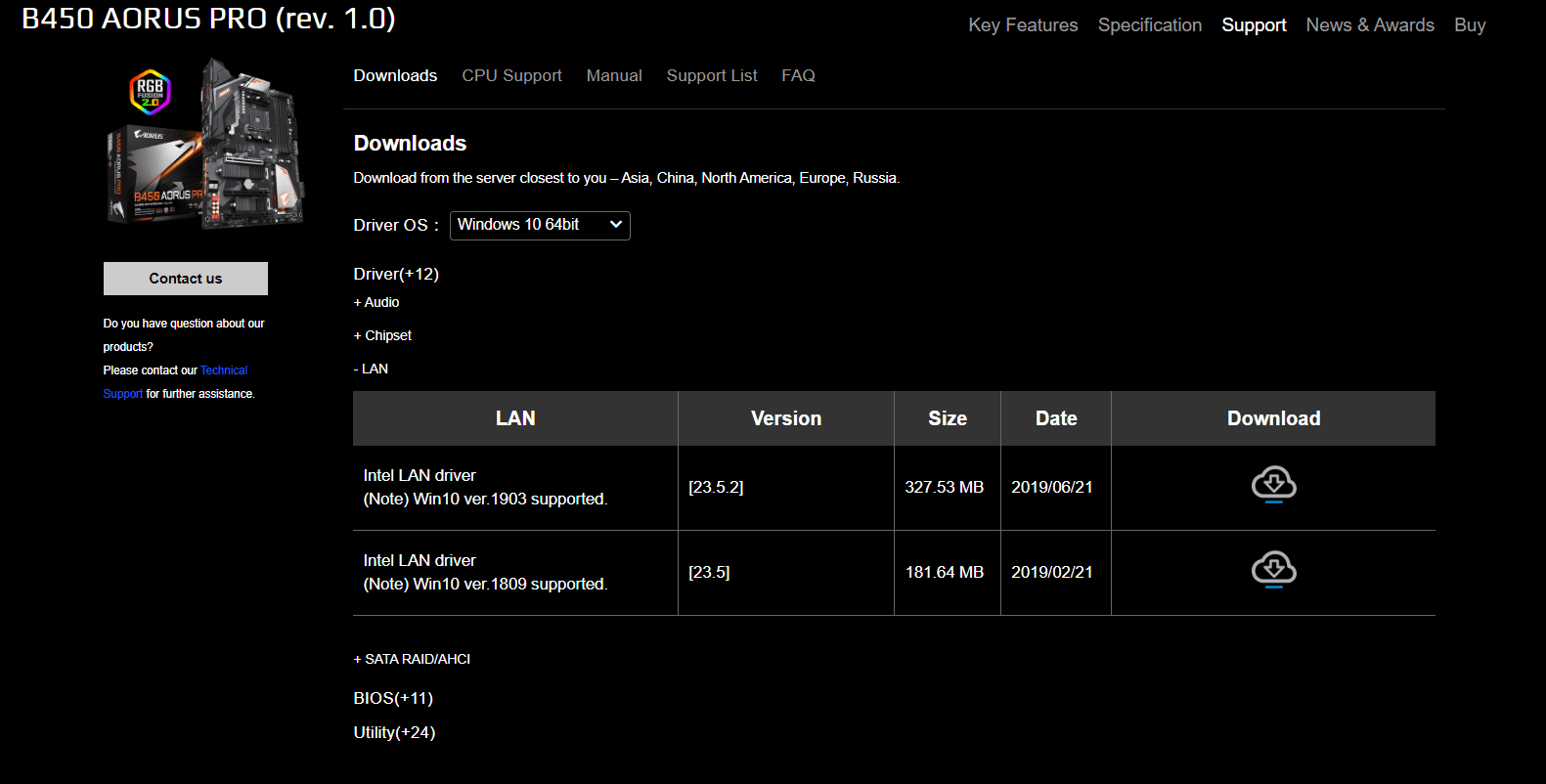Viewport: 1546px width, 784px height.
Task: Click the Download column header
Action: point(1273,418)
